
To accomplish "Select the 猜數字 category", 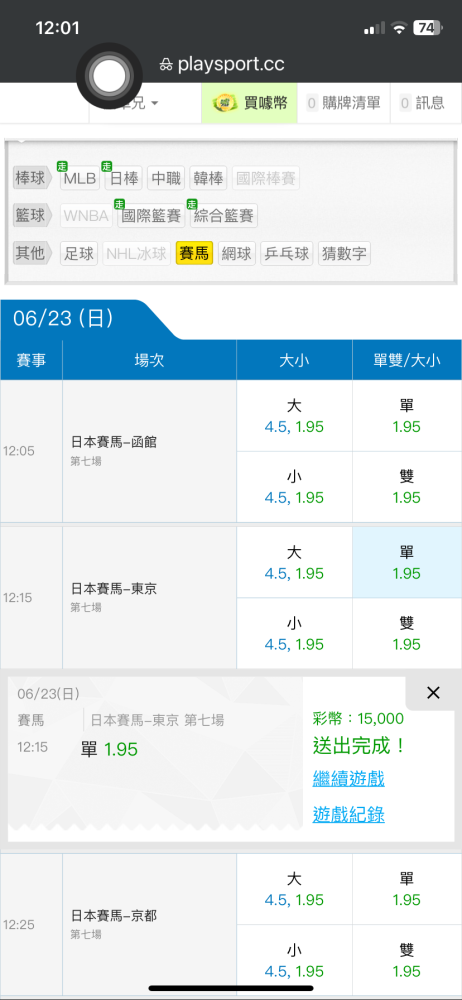I will (345, 253).
